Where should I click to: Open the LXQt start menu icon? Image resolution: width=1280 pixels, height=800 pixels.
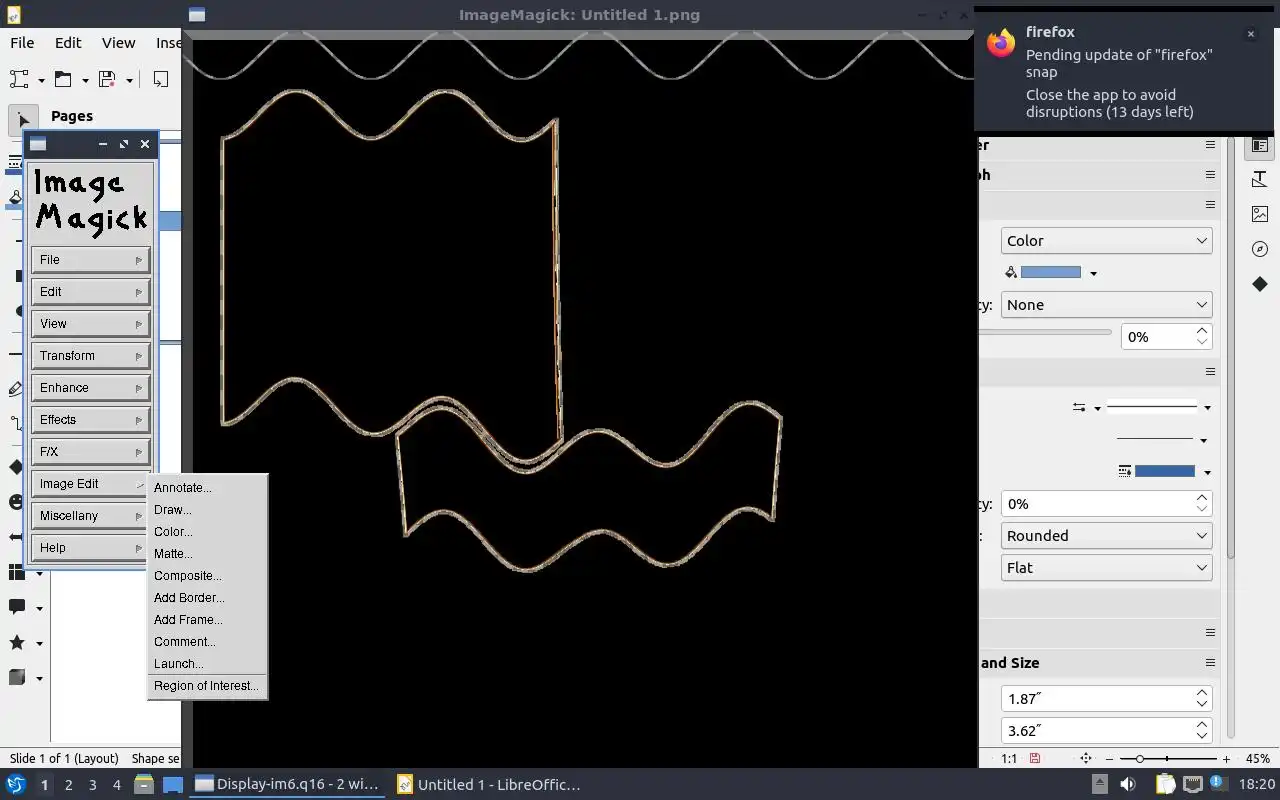coord(16,784)
